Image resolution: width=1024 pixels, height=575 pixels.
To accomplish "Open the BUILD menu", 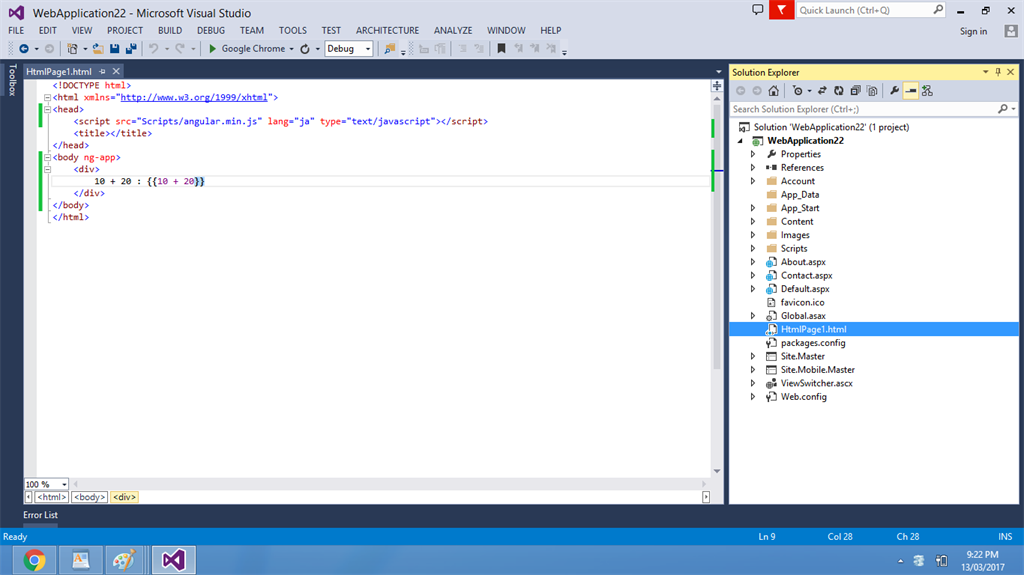I will click(170, 30).
